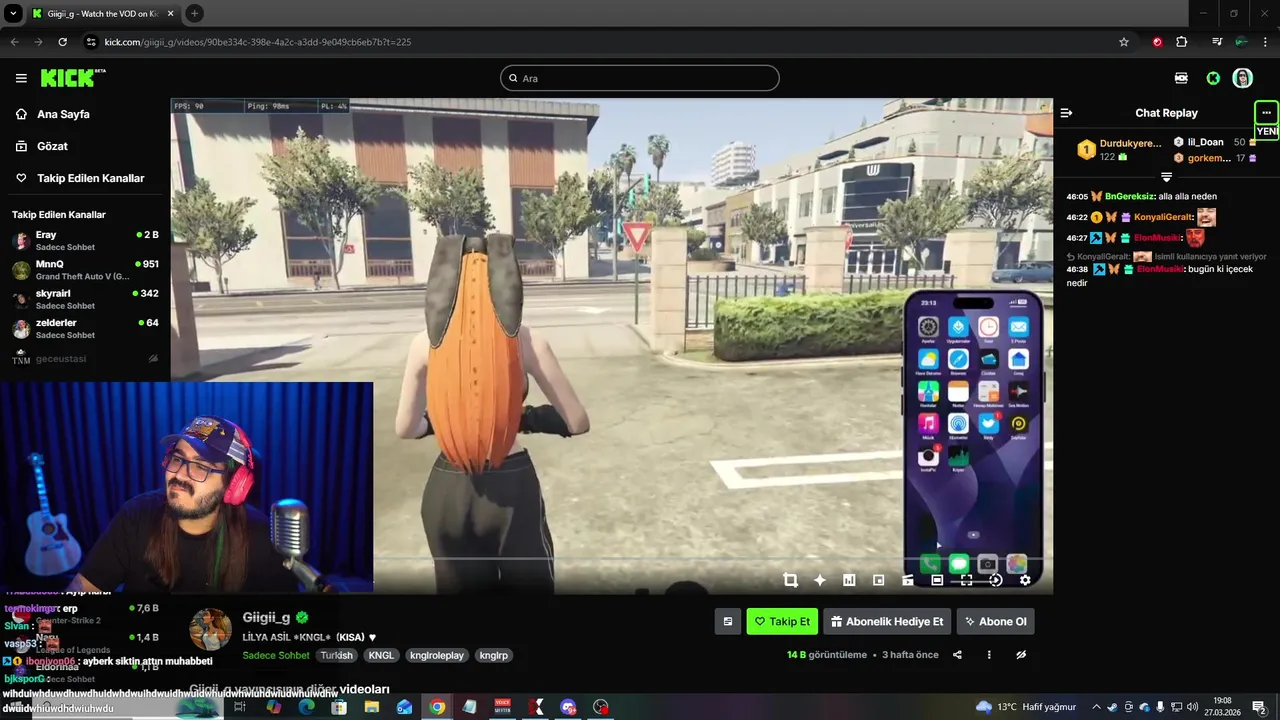1280x720 pixels.
Task: Open chat replay options three-dot menu
Action: point(1266,112)
